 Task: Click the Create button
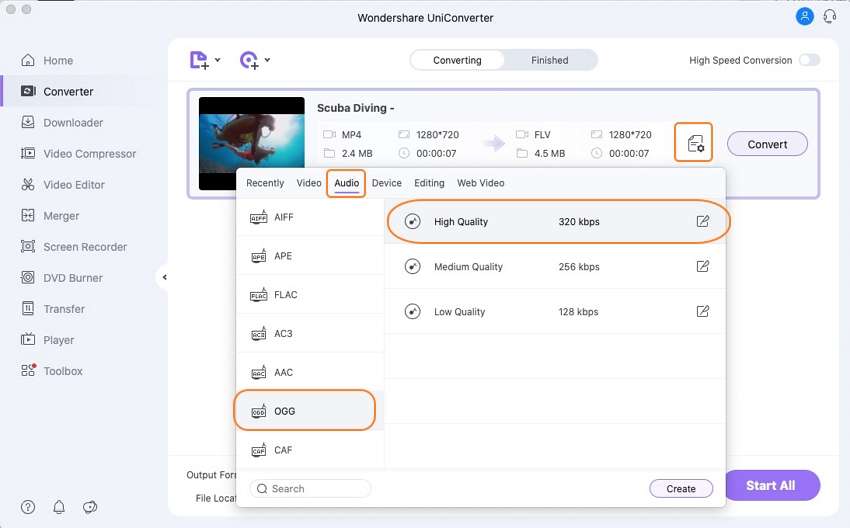tap(681, 489)
